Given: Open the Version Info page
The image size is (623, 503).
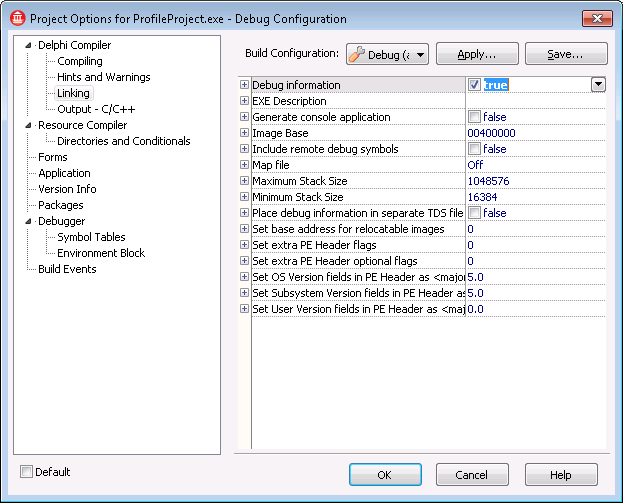Looking at the screenshot, I should (x=67, y=189).
